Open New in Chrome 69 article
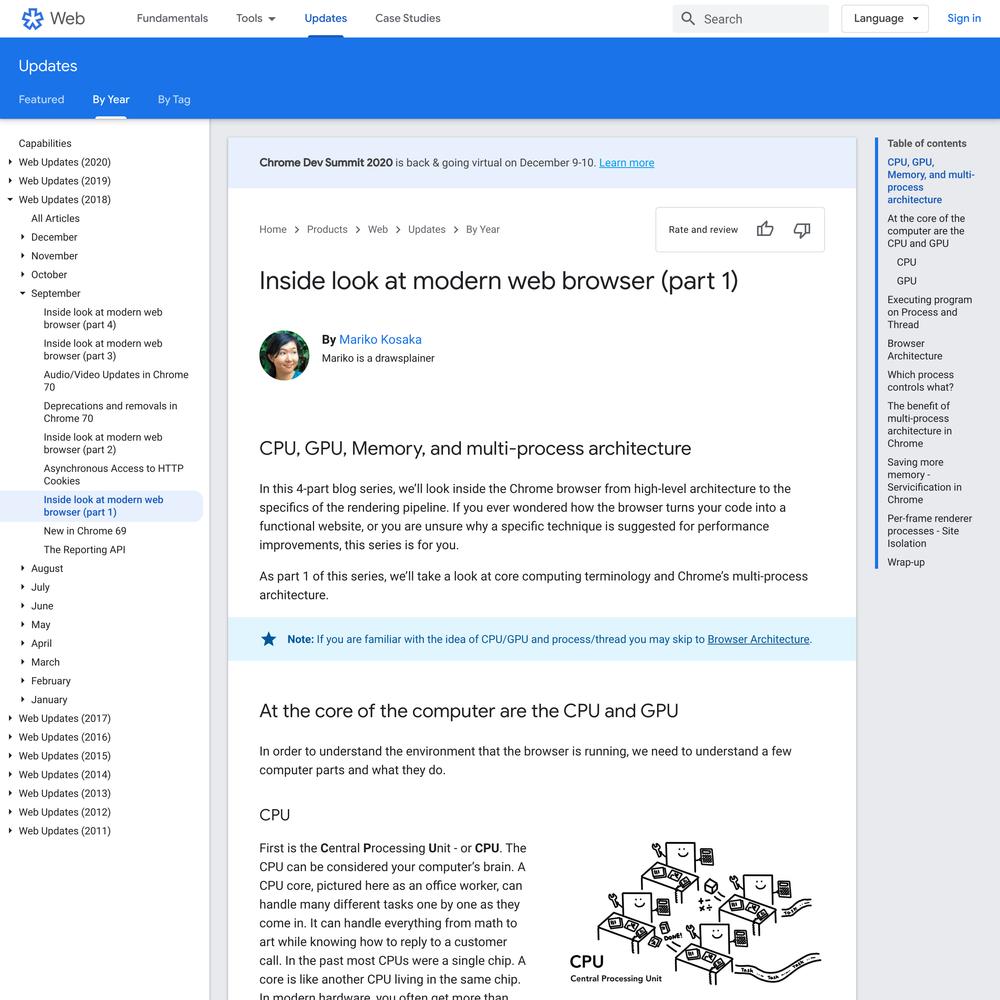Screen dimensions: 1000x1000 pos(85,531)
